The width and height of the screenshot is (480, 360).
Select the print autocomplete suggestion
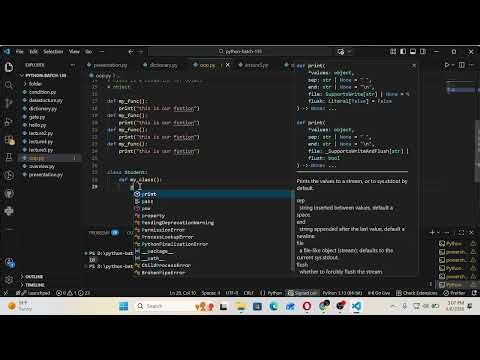[x=212, y=194]
